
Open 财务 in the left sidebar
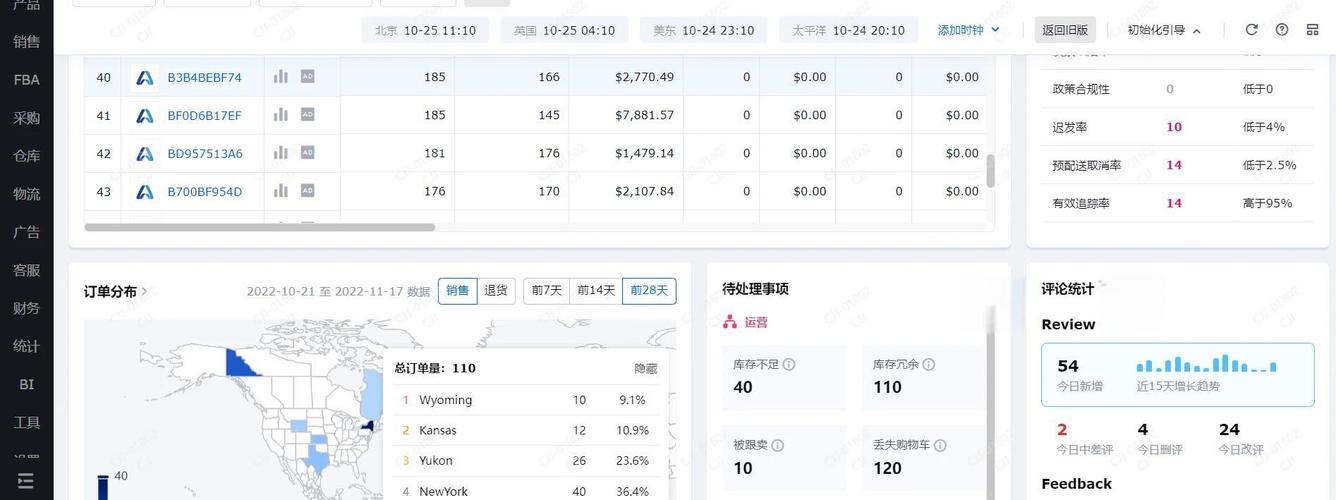coord(27,308)
